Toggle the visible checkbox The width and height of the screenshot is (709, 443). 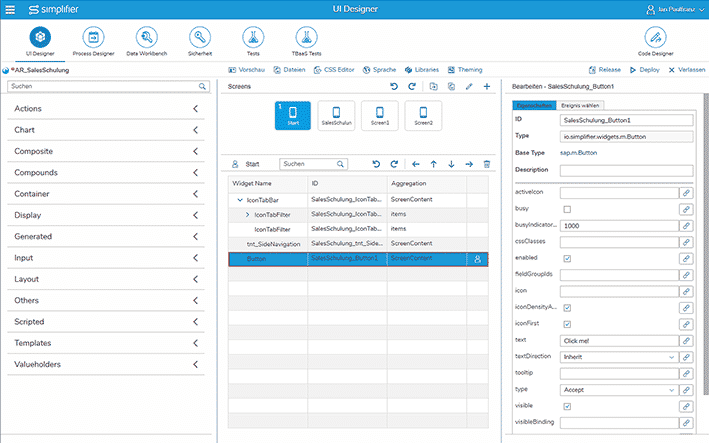click(x=567, y=406)
